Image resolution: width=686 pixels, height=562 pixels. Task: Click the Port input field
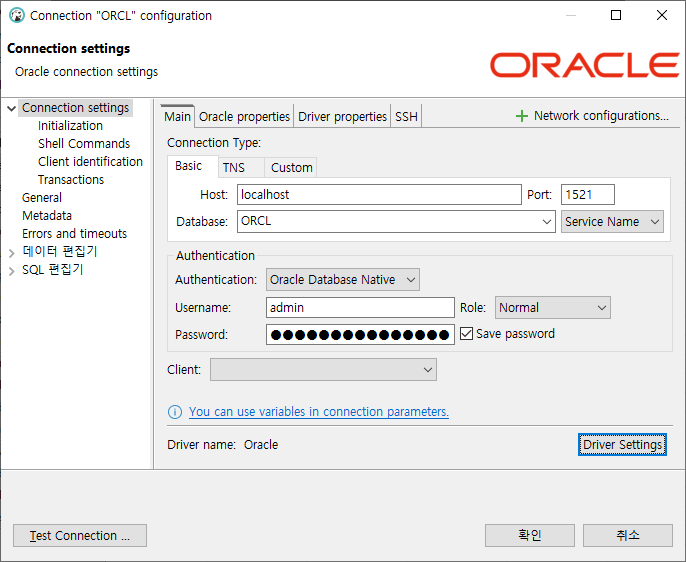[x=588, y=195]
